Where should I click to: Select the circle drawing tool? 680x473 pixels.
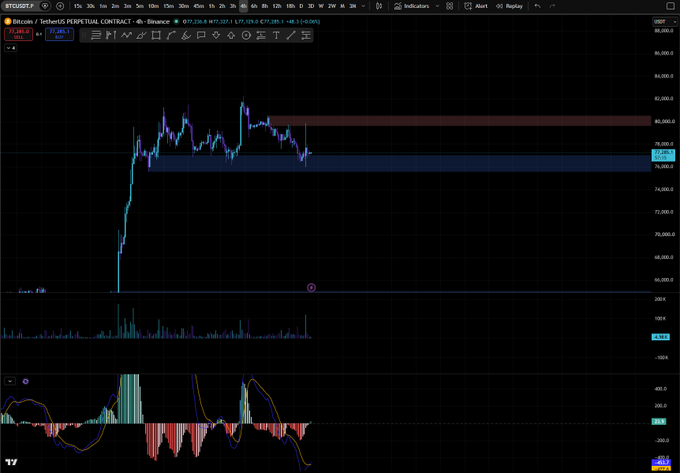coord(246,36)
